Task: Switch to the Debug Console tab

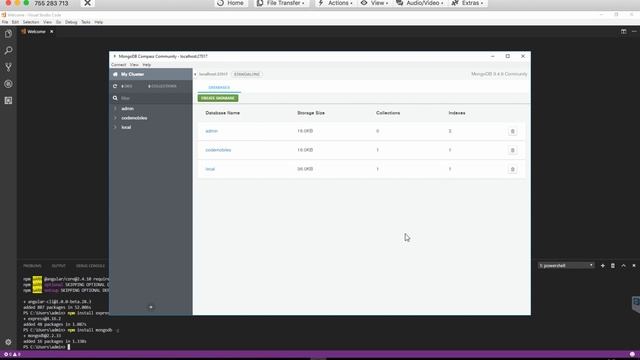Action: 90,266
